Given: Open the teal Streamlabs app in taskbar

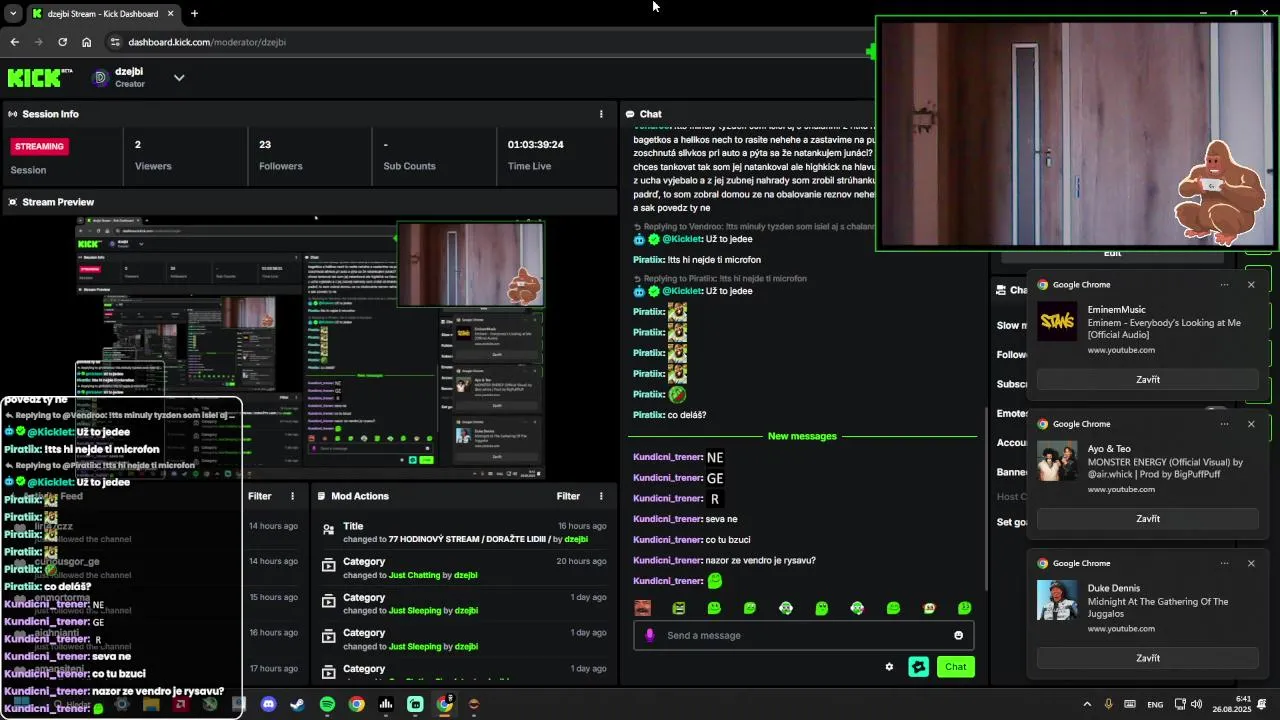Looking at the screenshot, I should coord(415,704).
